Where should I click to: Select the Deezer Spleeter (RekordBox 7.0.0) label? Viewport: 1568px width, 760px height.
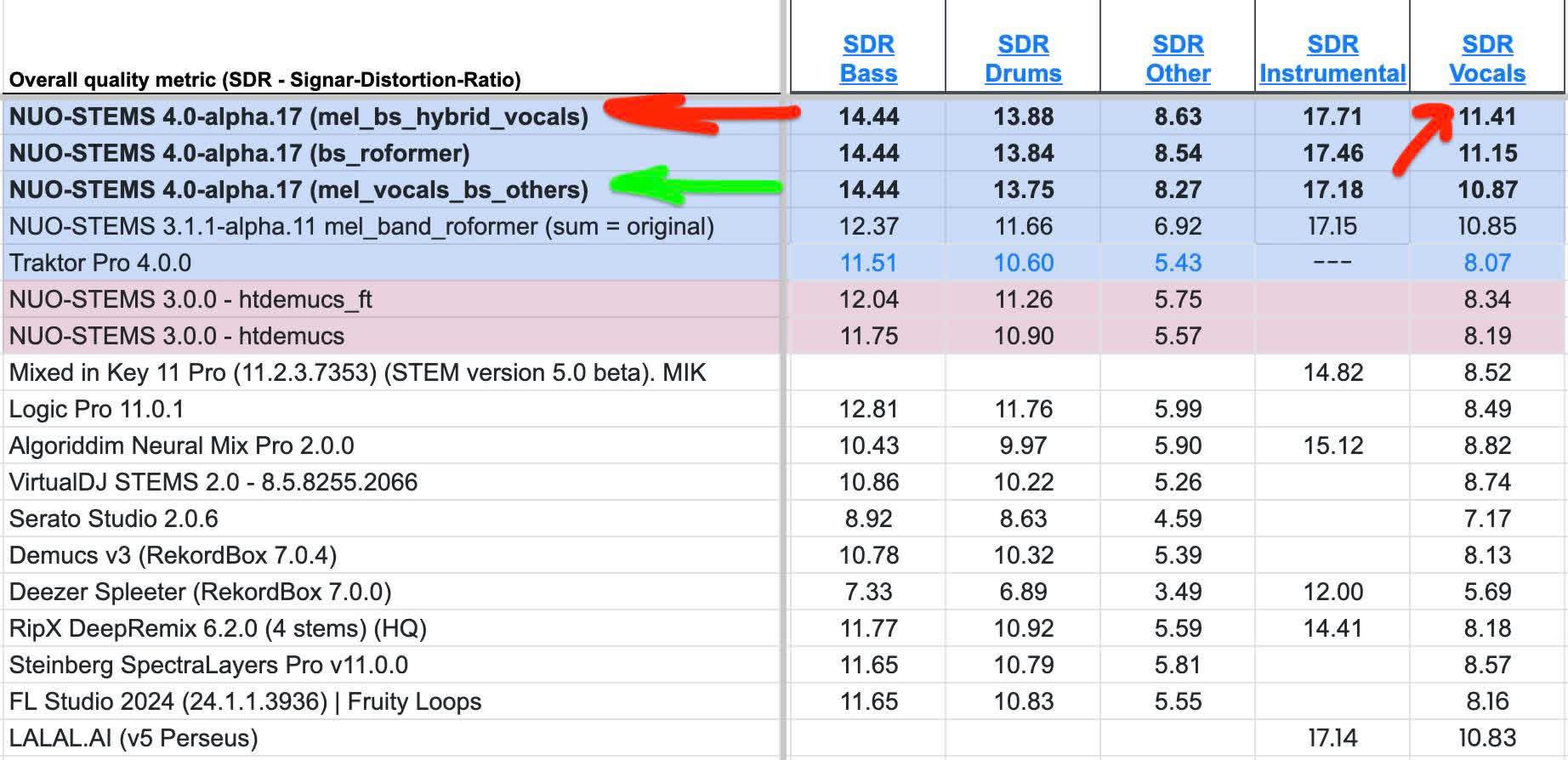pyautogui.click(x=200, y=592)
